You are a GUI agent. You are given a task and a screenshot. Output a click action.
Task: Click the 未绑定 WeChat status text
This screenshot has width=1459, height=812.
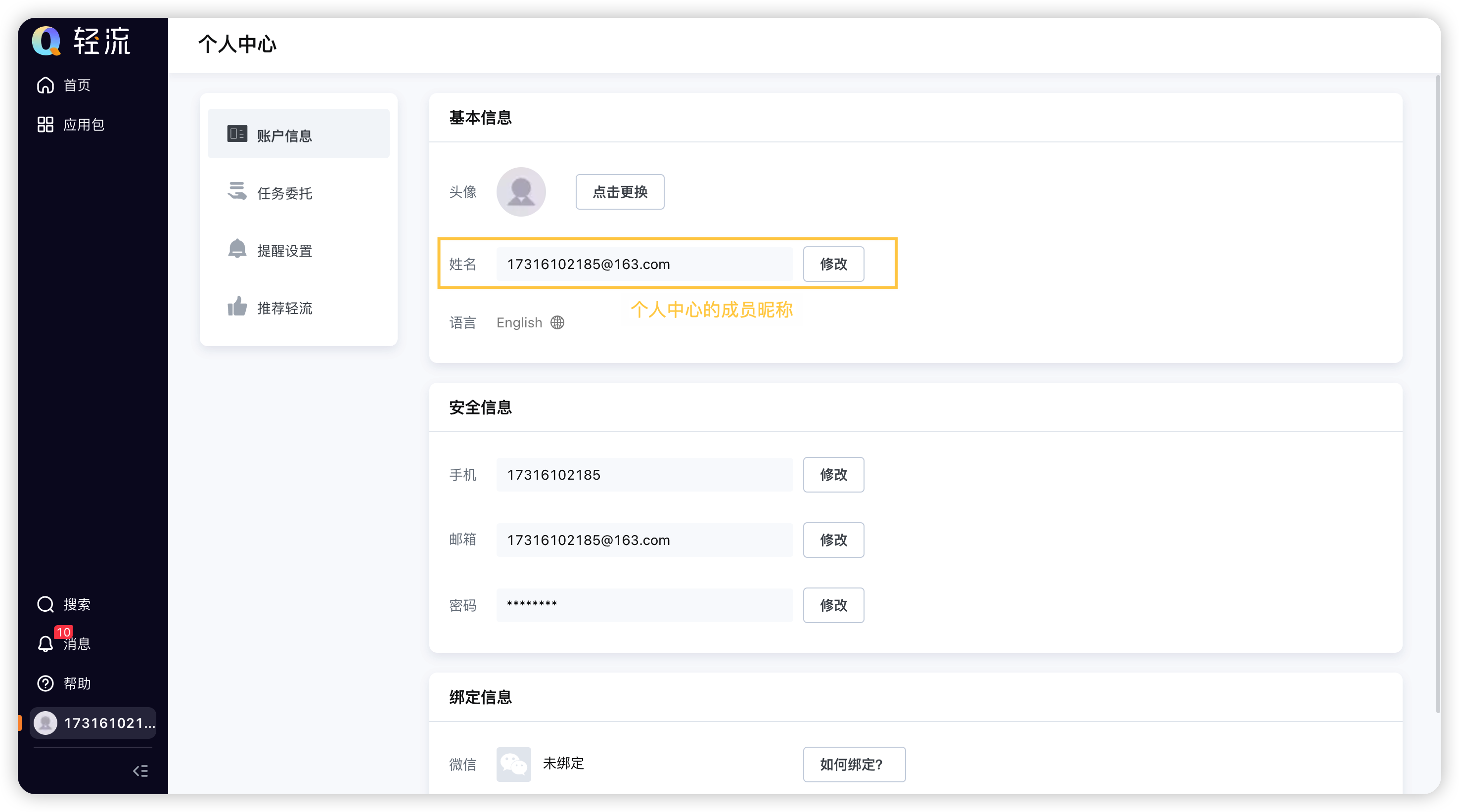tap(563, 764)
